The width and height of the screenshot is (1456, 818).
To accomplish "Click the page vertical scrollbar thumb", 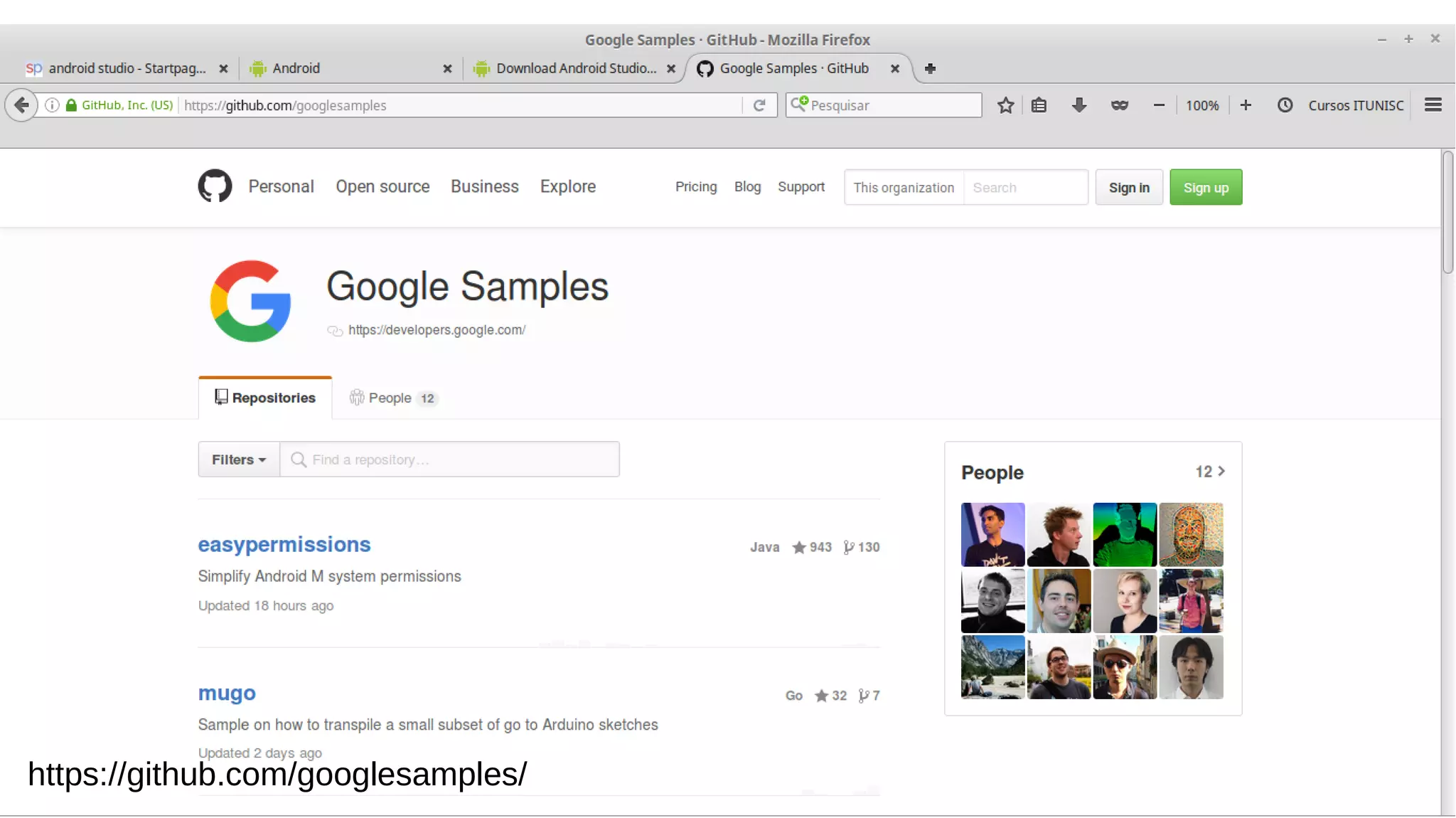I will click(1447, 212).
